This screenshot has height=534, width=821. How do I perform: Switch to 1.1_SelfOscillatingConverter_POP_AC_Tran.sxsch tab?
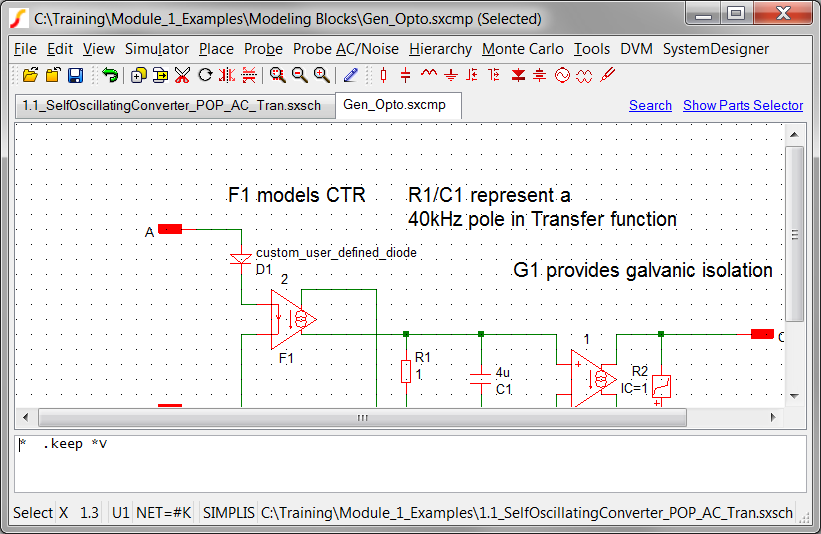[x=175, y=106]
